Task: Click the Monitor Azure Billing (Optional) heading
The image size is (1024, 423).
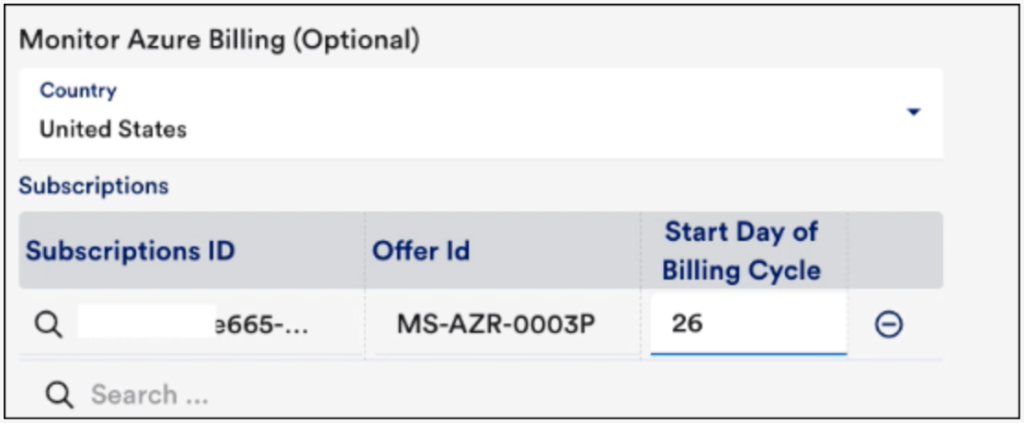Action: click(219, 40)
